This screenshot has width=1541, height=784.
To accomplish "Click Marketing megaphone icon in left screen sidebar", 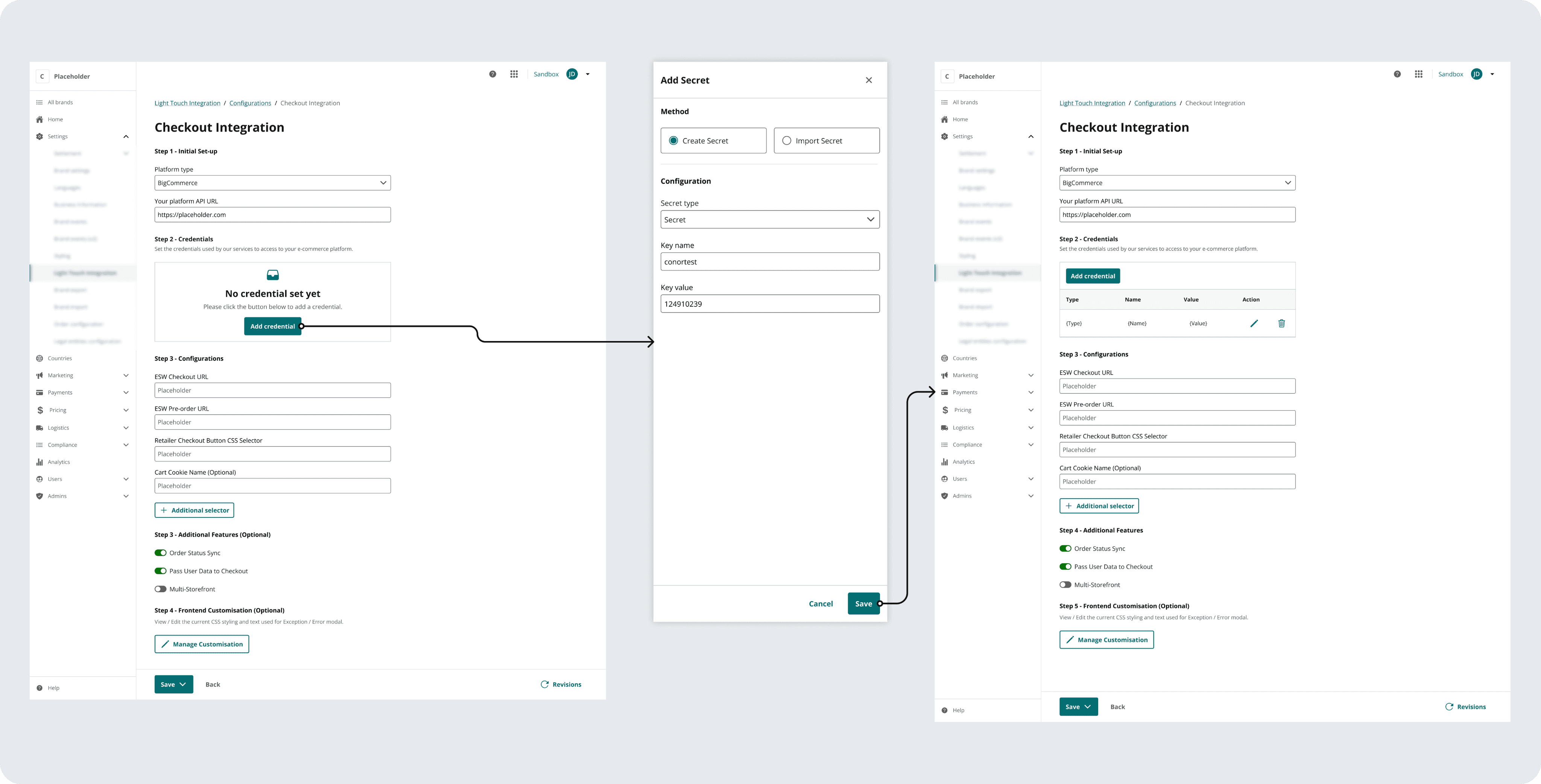I will pyautogui.click(x=40, y=376).
